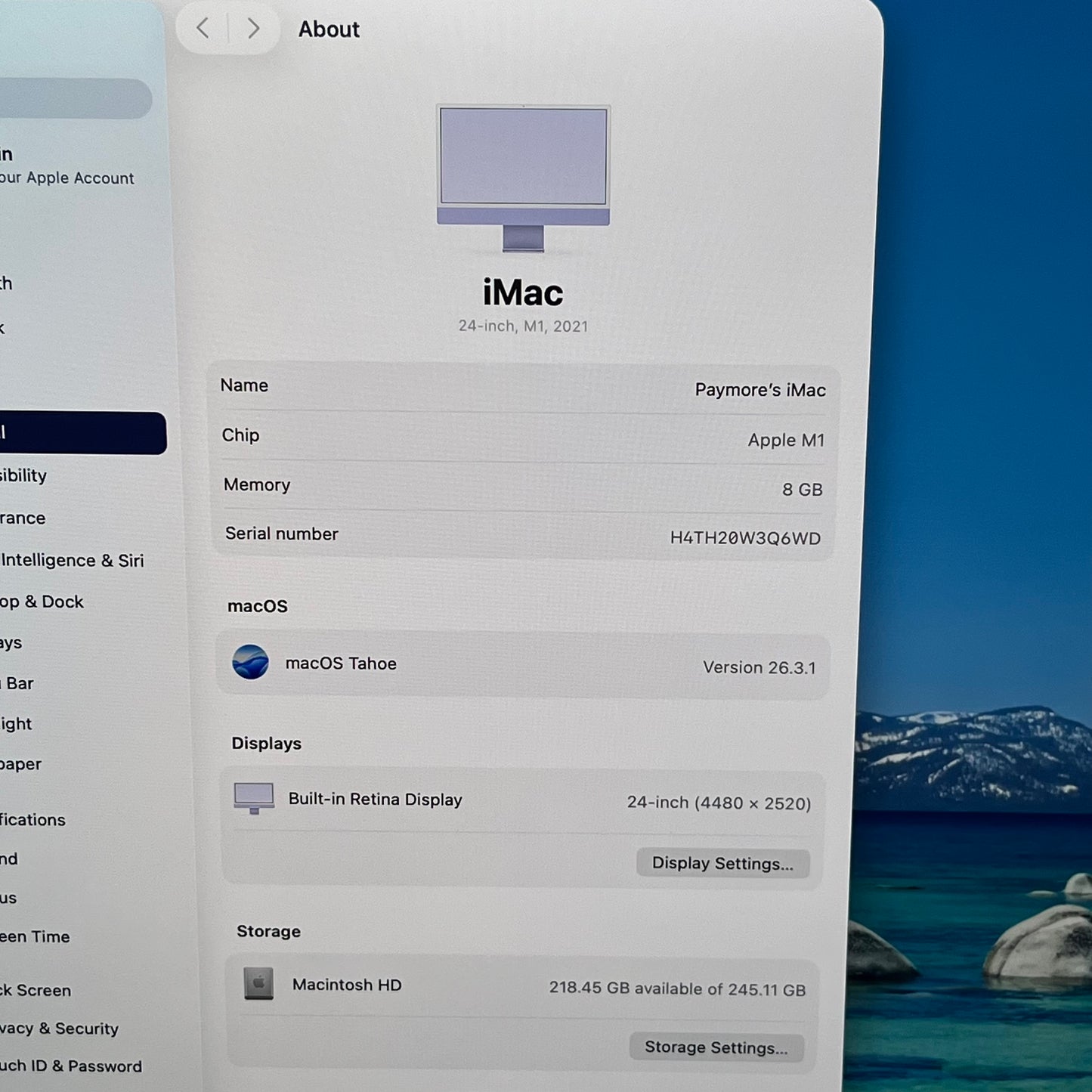
Task: Click the Macintosh HD disk icon
Action: click(258, 985)
